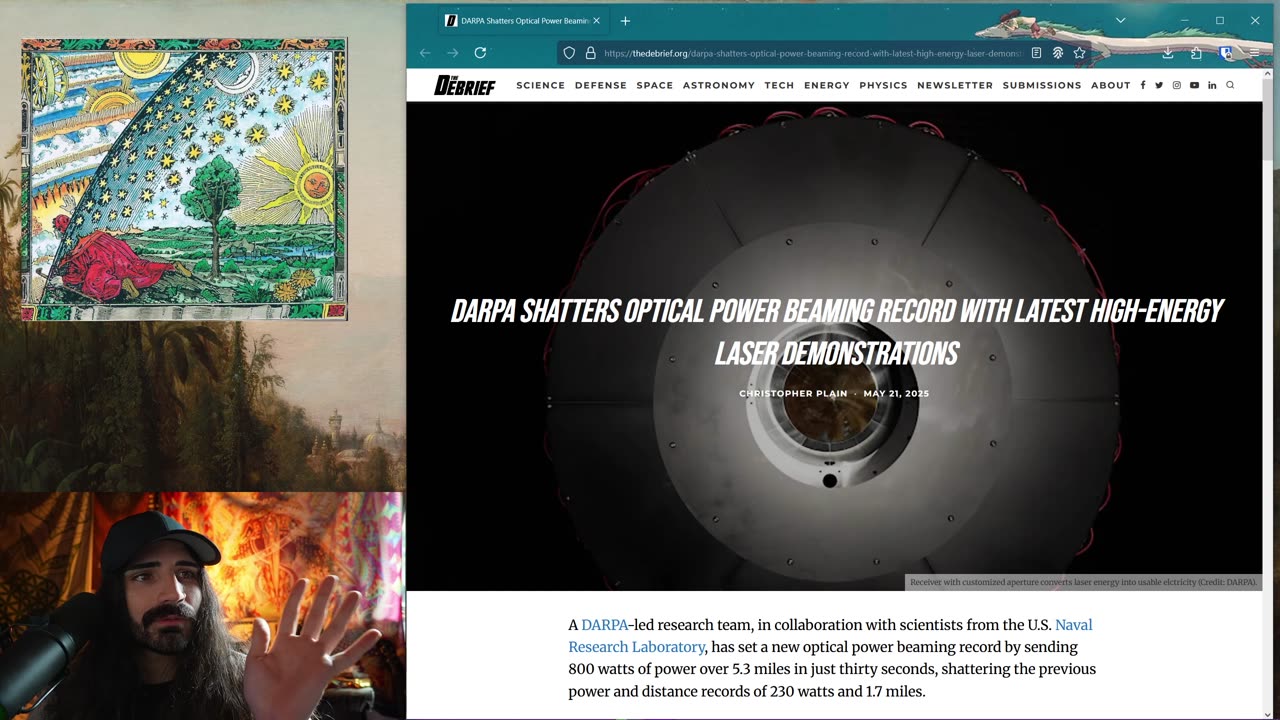Open a new tab with plus button
1280x720 pixels.
625,21
